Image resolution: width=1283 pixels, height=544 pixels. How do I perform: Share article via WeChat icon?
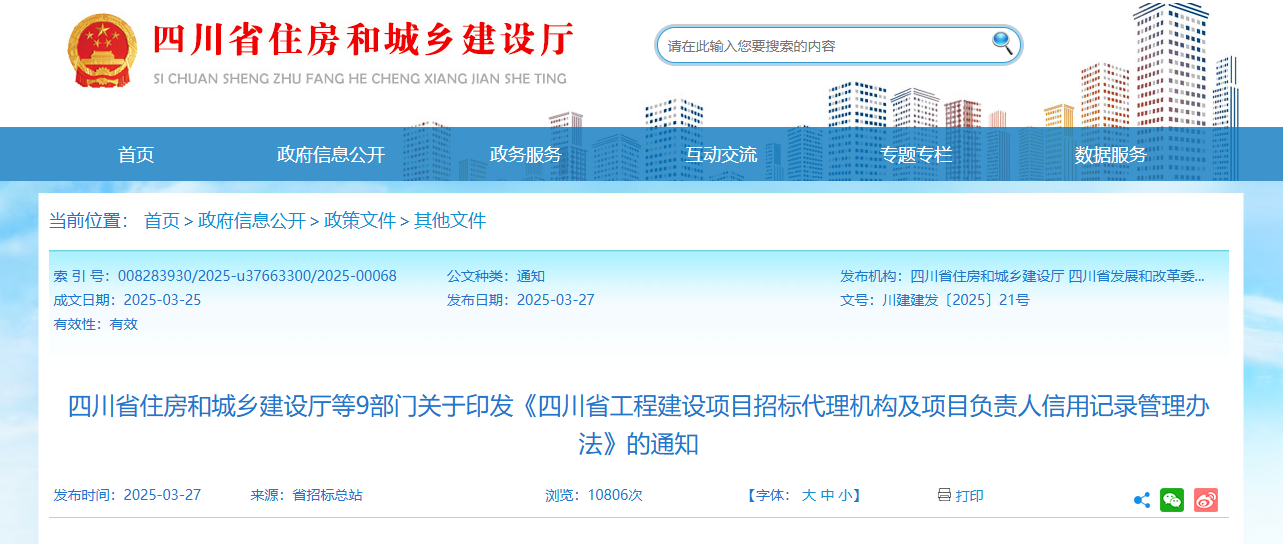point(1171,500)
